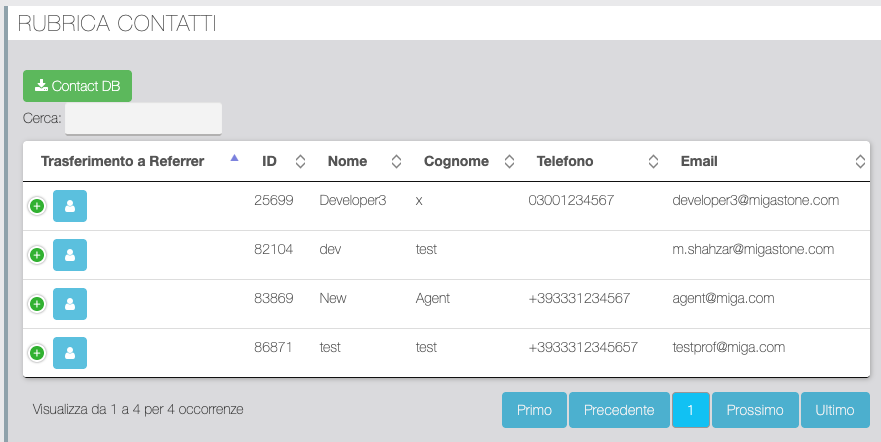Click blue user icon for Developer3
The width and height of the screenshot is (881, 442).
(x=70, y=206)
